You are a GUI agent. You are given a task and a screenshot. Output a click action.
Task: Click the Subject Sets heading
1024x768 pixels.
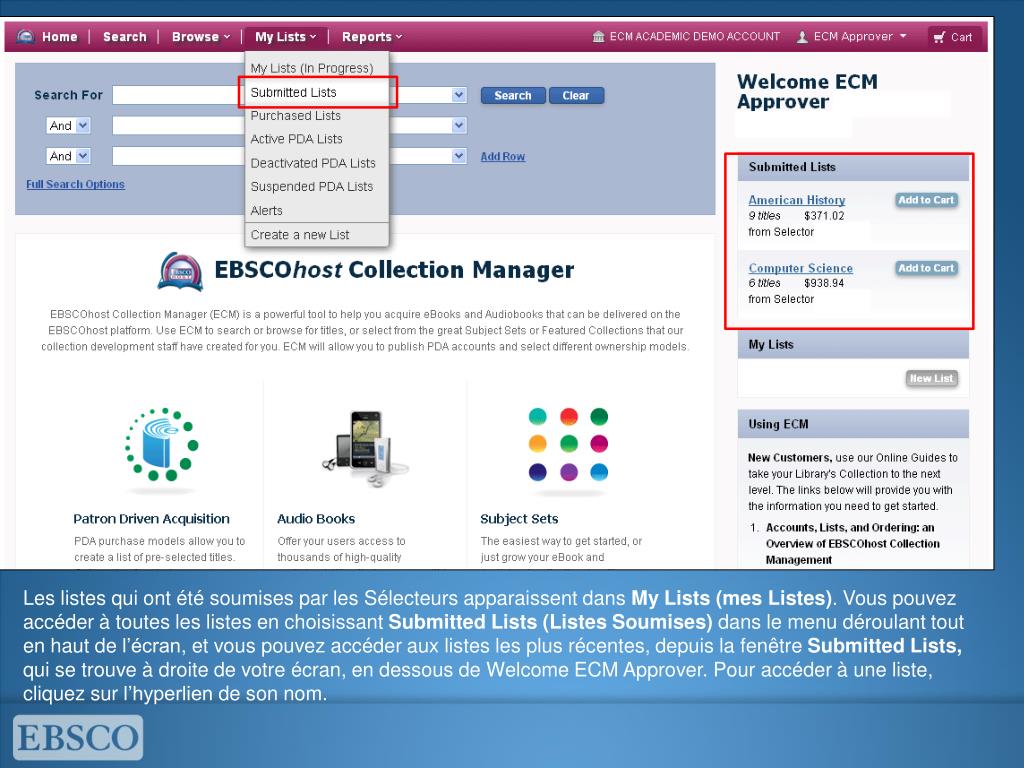click(x=519, y=519)
